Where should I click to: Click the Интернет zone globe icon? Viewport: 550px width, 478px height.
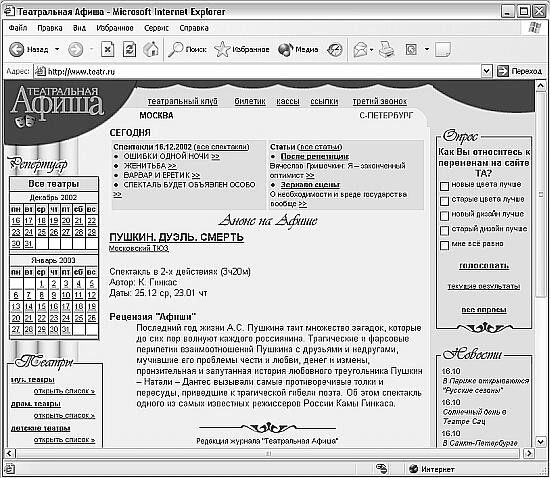click(x=414, y=469)
